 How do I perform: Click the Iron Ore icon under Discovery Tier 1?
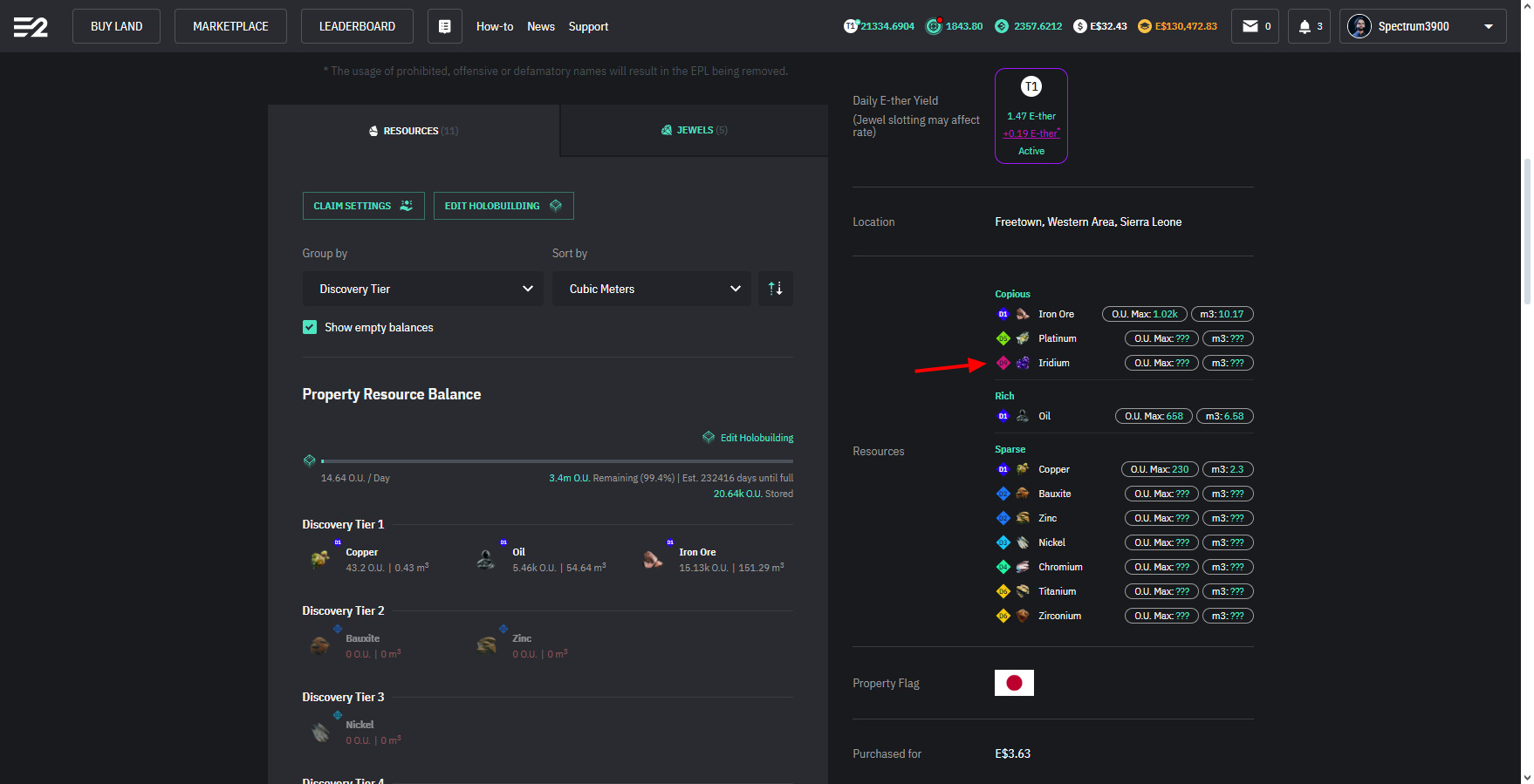click(x=653, y=560)
